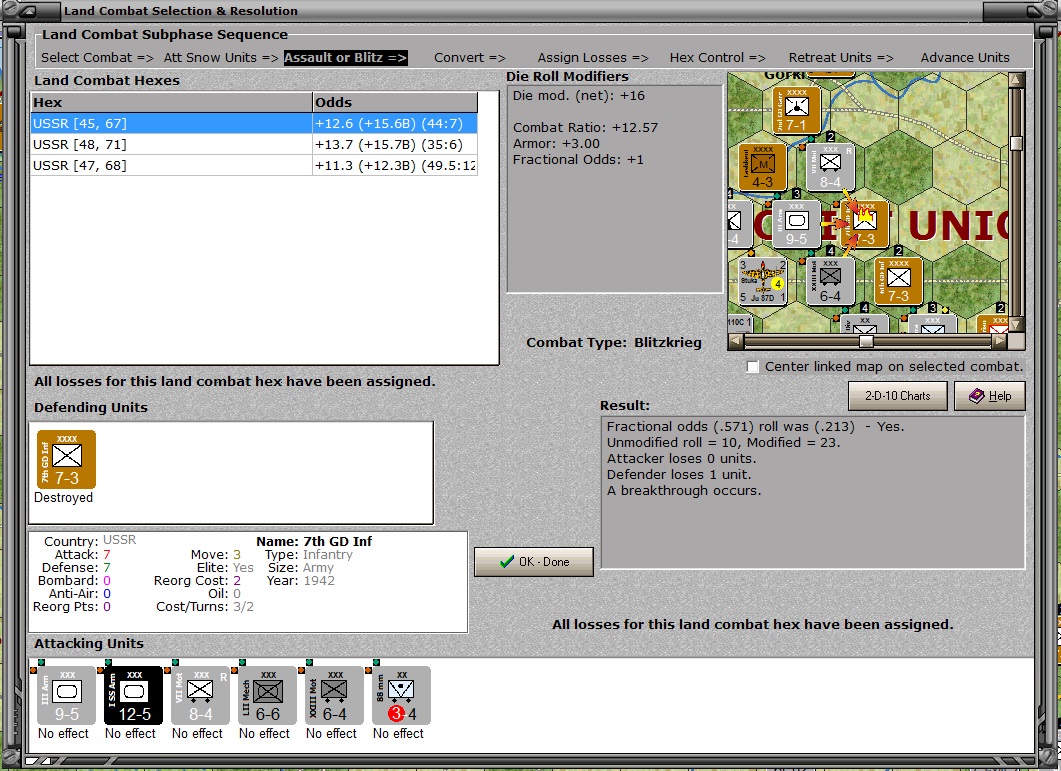Click Convert subphase label
1061x771 pixels.
(470, 58)
